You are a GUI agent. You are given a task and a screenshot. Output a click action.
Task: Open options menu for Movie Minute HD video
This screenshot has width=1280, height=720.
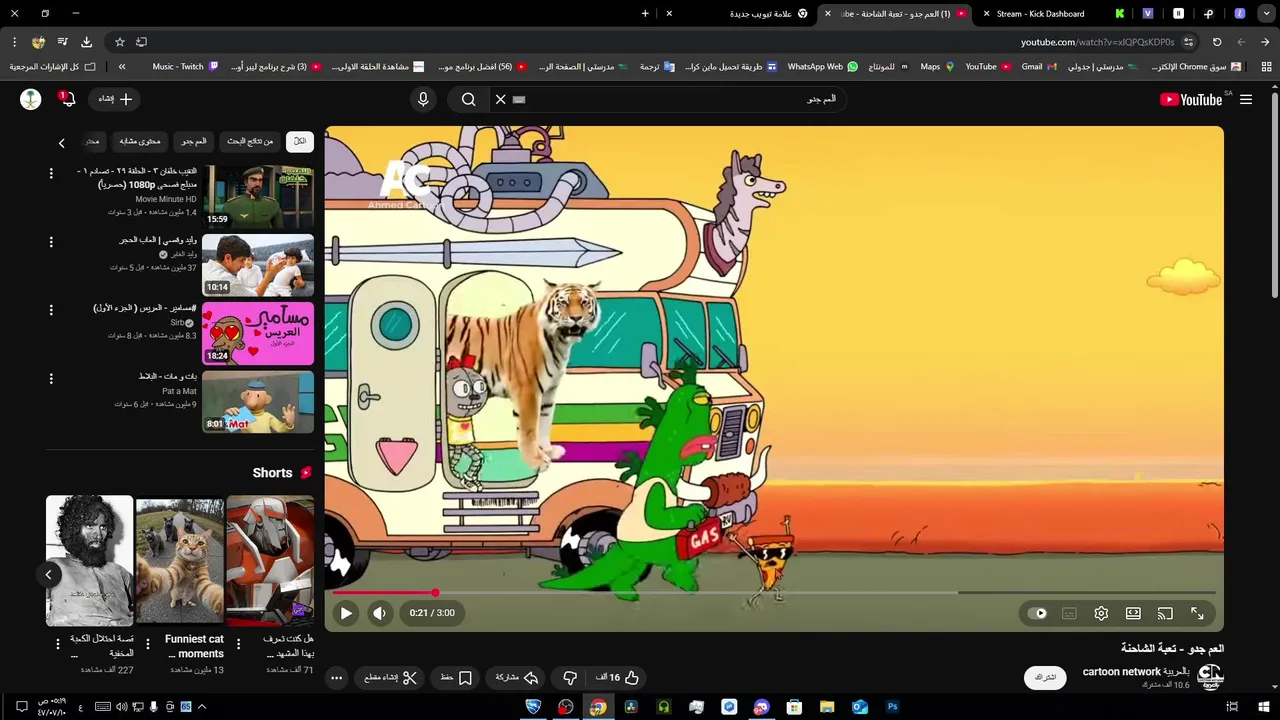point(51,173)
